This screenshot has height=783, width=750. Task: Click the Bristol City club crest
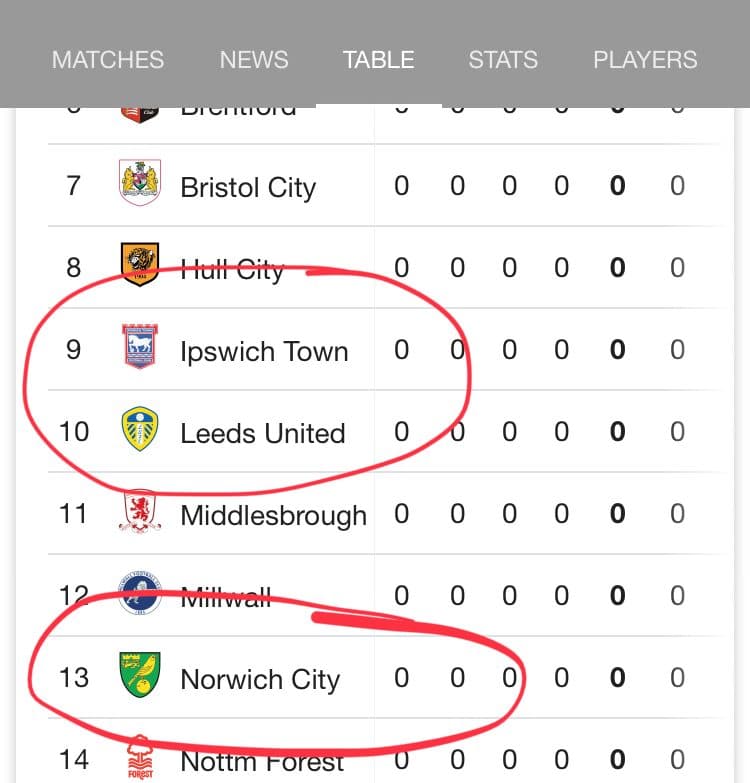tap(140, 183)
